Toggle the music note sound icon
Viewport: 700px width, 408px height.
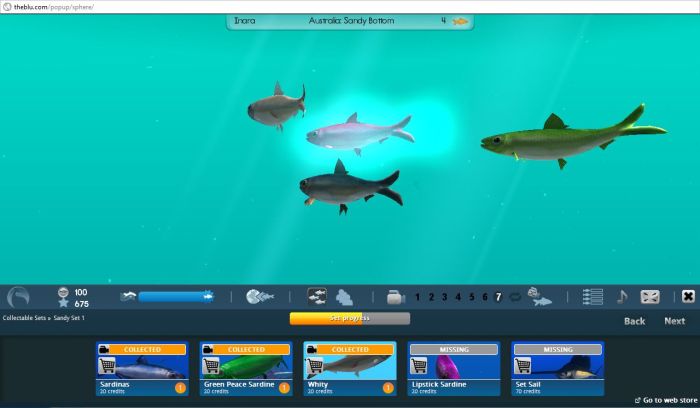click(x=622, y=297)
